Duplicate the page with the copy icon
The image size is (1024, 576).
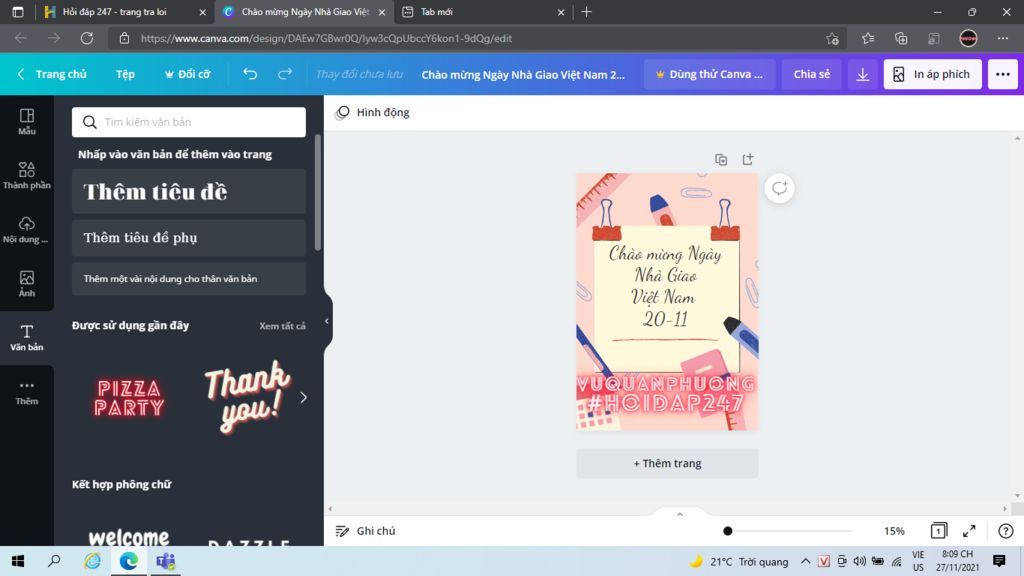point(721,159)
